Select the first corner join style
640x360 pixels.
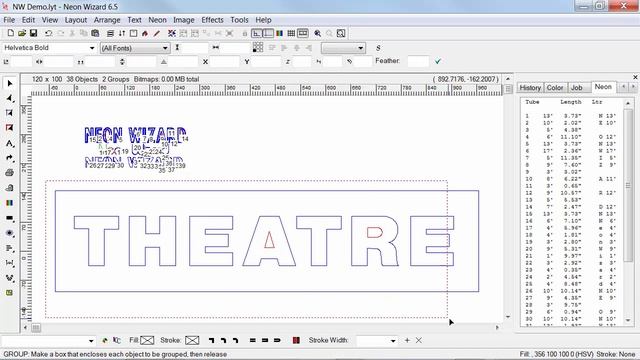pyautogui.click(x=211, y=340)
